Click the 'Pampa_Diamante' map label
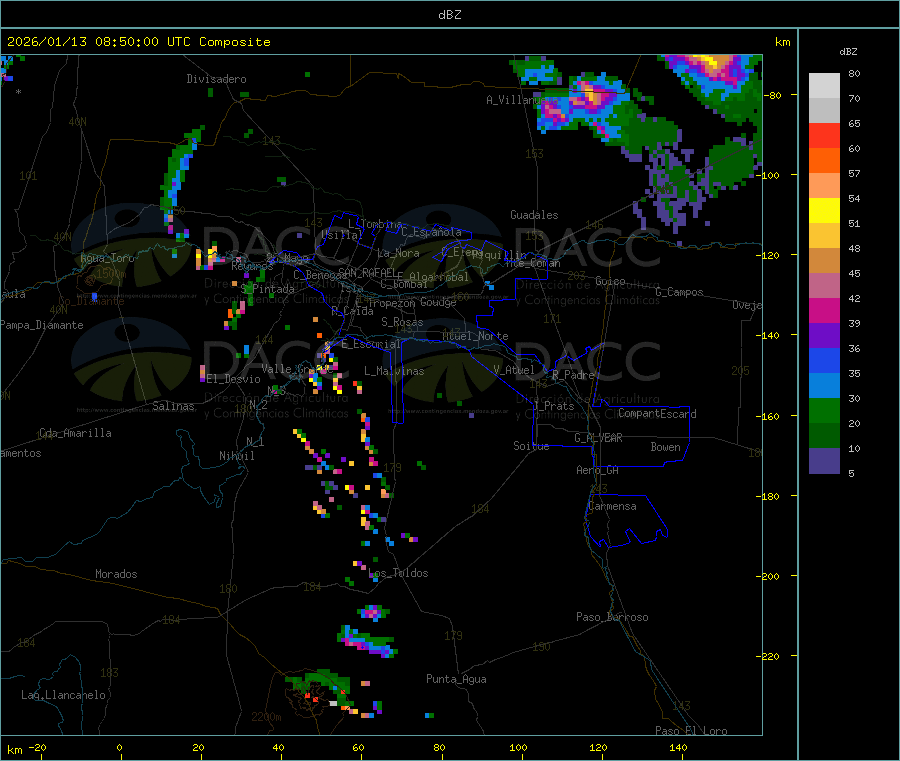 [x=42, y=325]
